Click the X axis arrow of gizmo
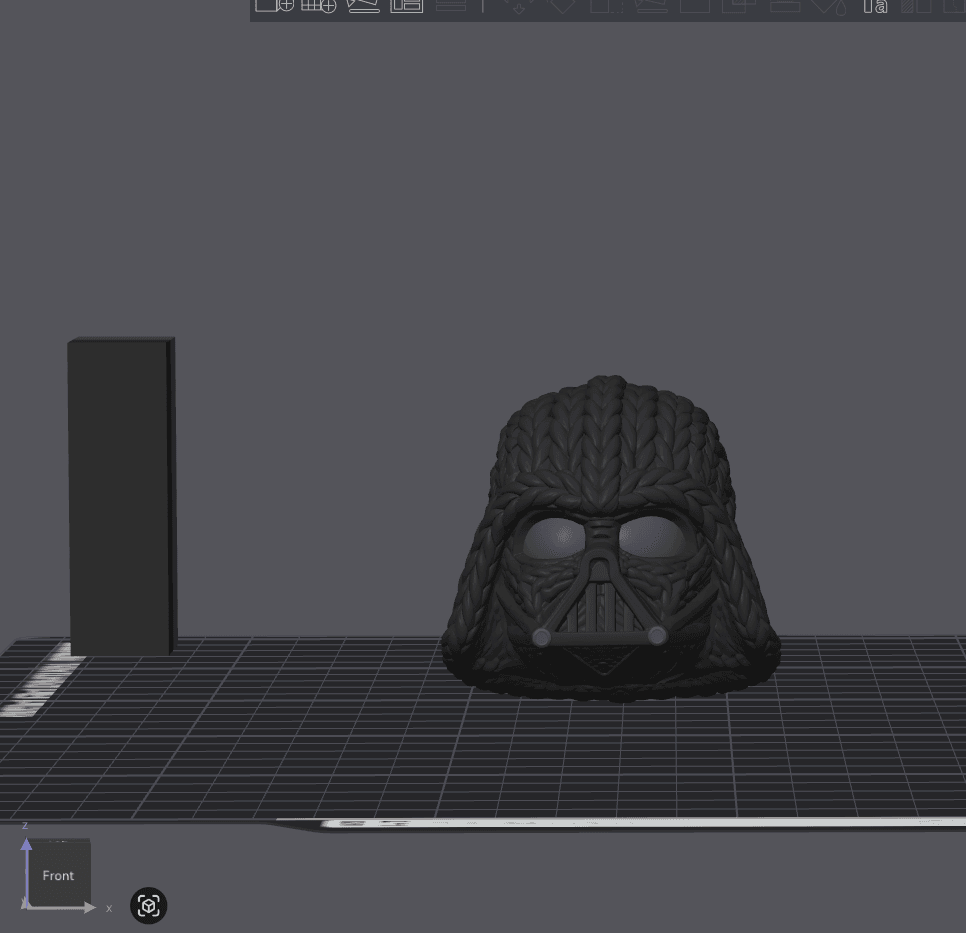Screen dimensions: 966x933 (89, 907)
